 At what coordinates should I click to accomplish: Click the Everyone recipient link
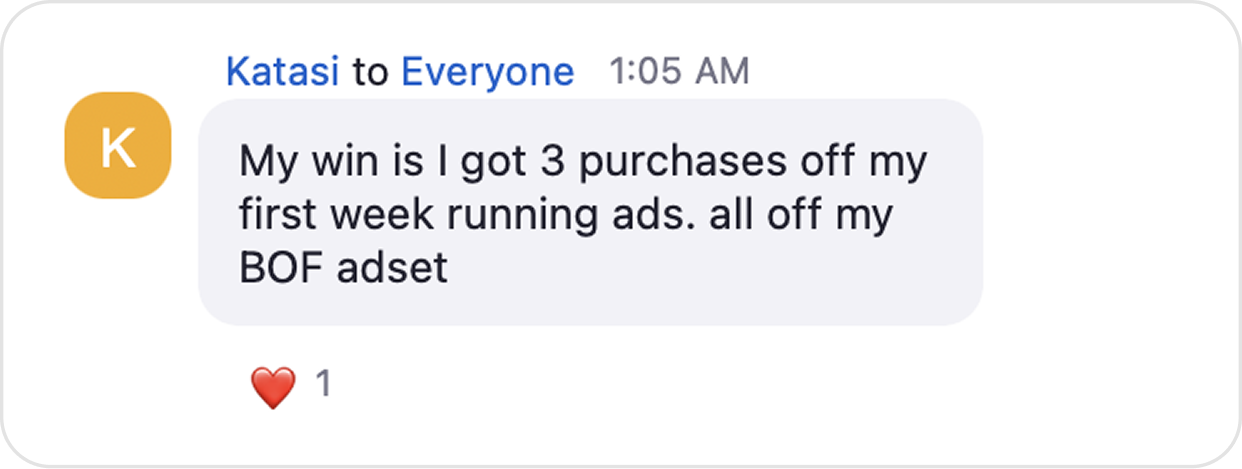click(488, 72)
